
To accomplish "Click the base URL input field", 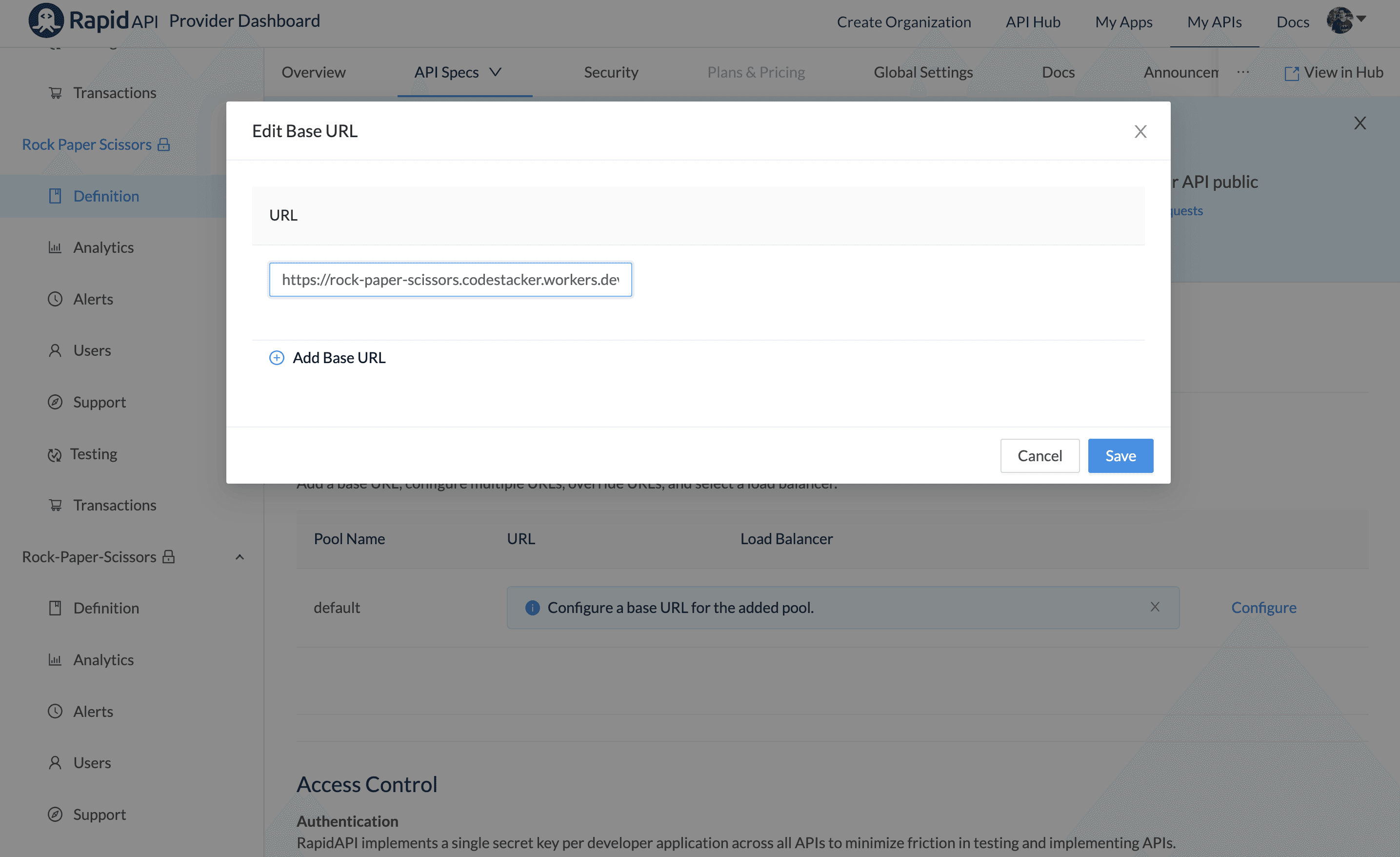I will 451,280.
